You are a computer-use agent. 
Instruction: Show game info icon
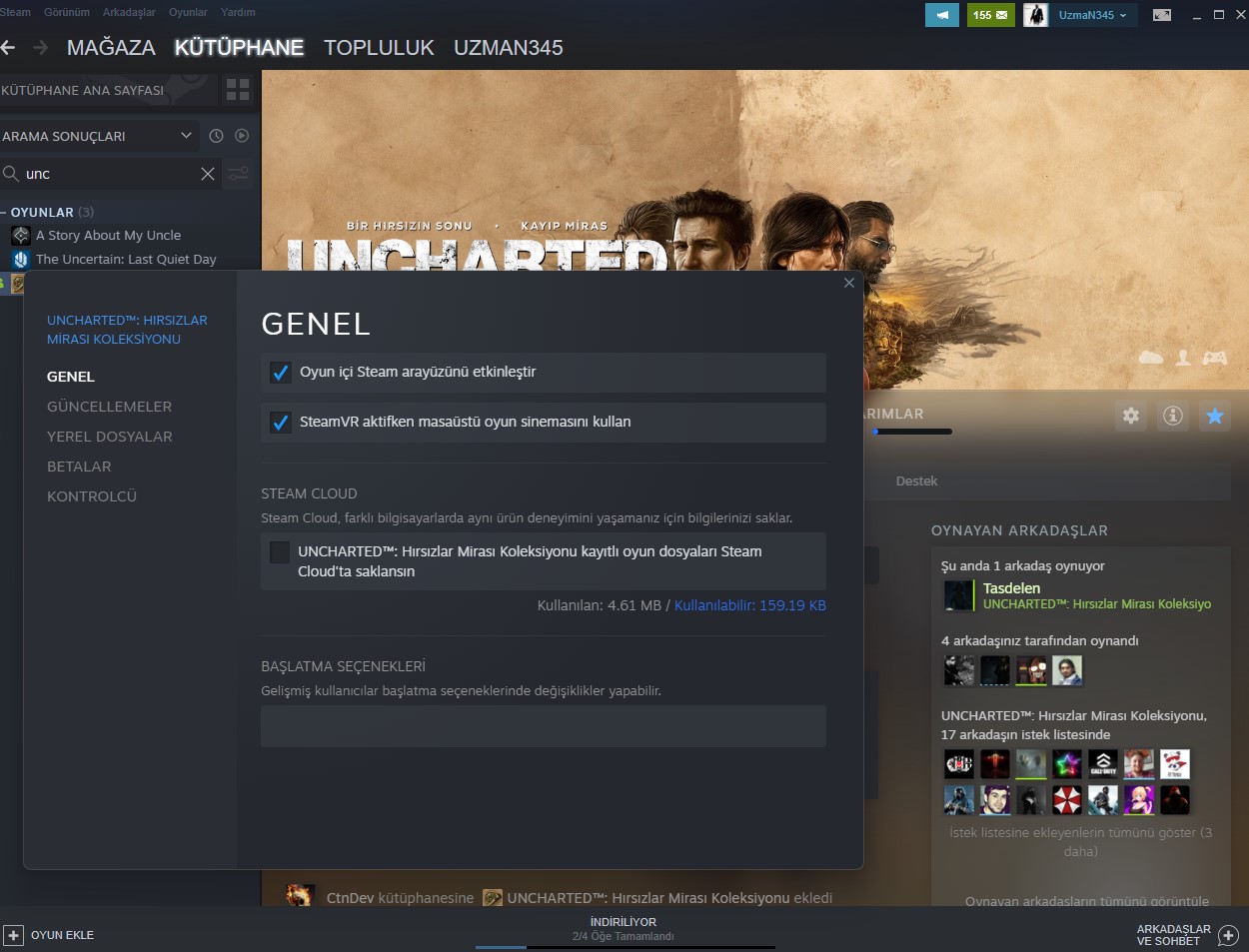point(1173,416)
